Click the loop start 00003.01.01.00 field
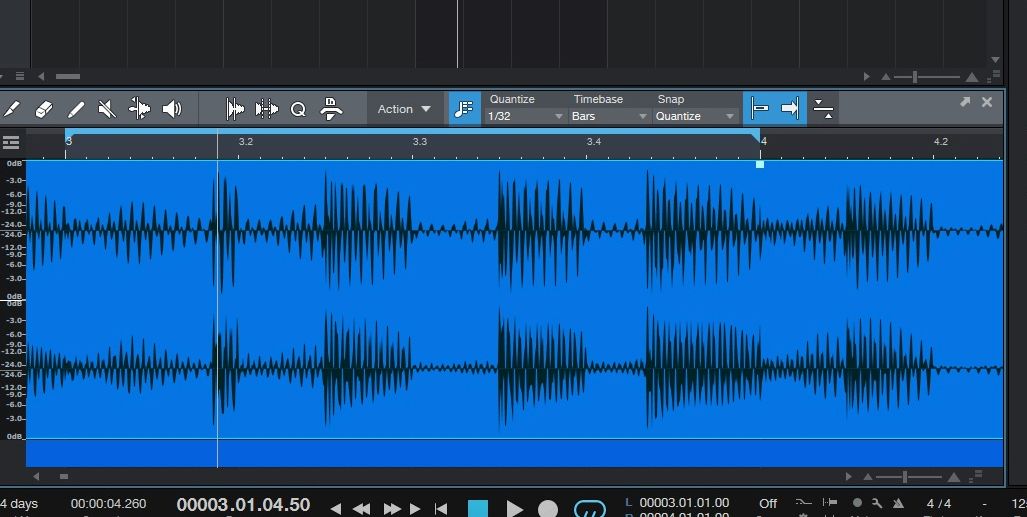The width and height of the screenshot is (1027, 517). click(x=684, y=503)
